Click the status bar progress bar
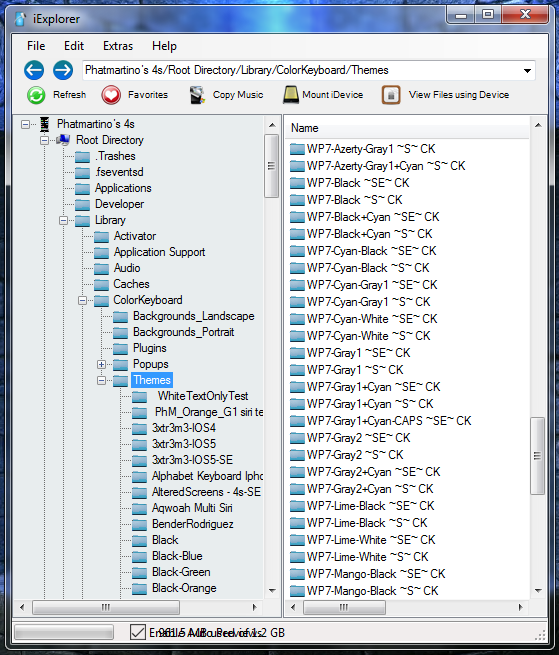The image size is (559, 655). (64, 632)
